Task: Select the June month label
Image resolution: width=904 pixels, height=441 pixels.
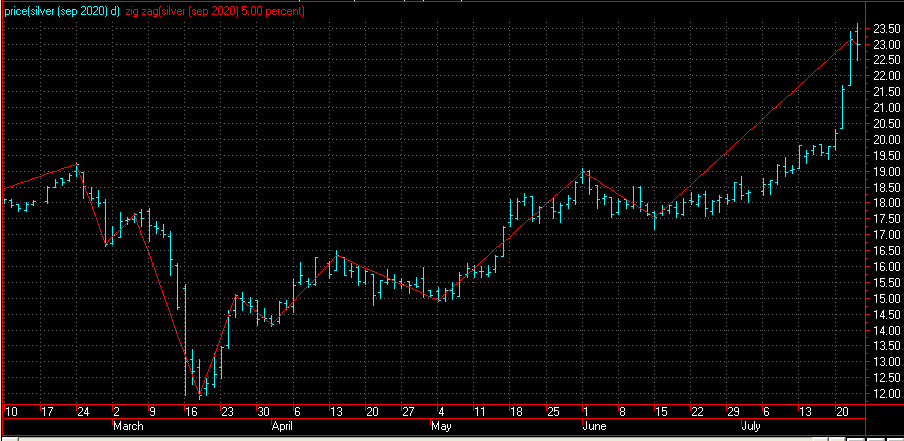Action: pos(594,427)
